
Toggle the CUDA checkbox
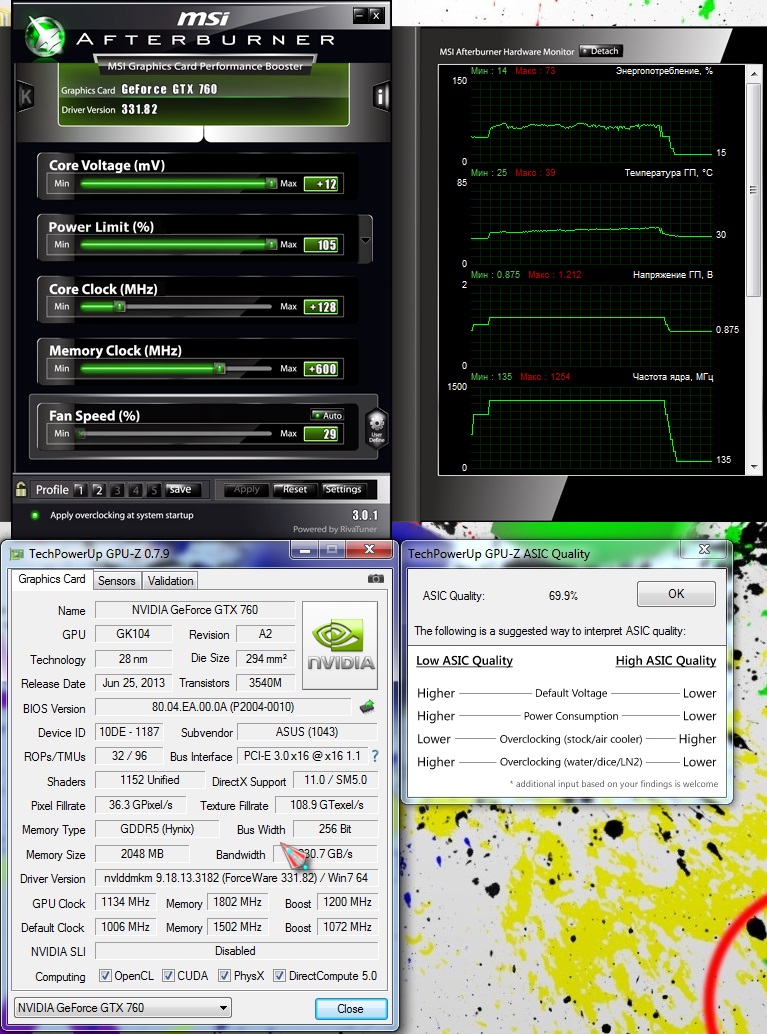click(x=168, y=975)
